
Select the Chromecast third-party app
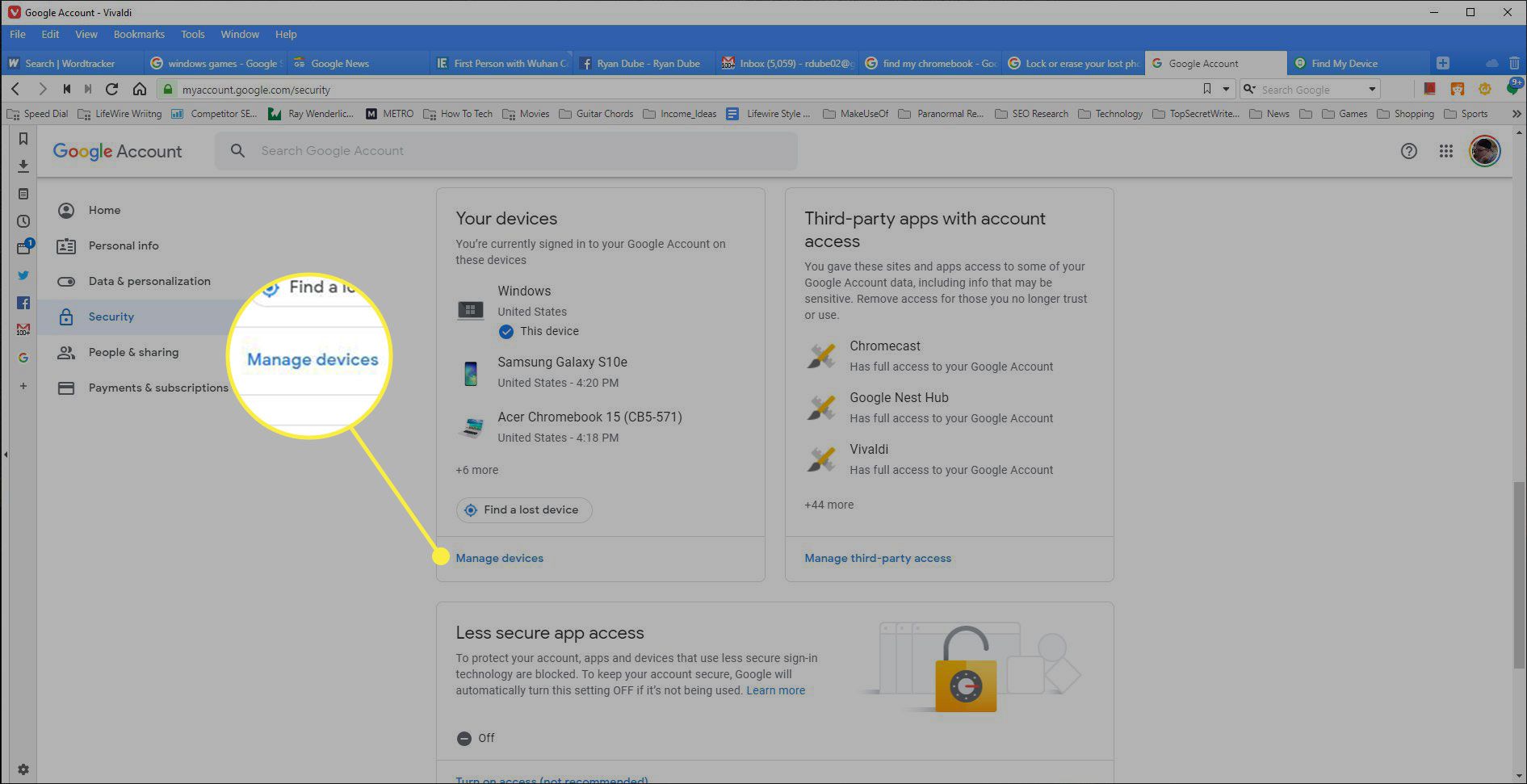click(929, 356)
